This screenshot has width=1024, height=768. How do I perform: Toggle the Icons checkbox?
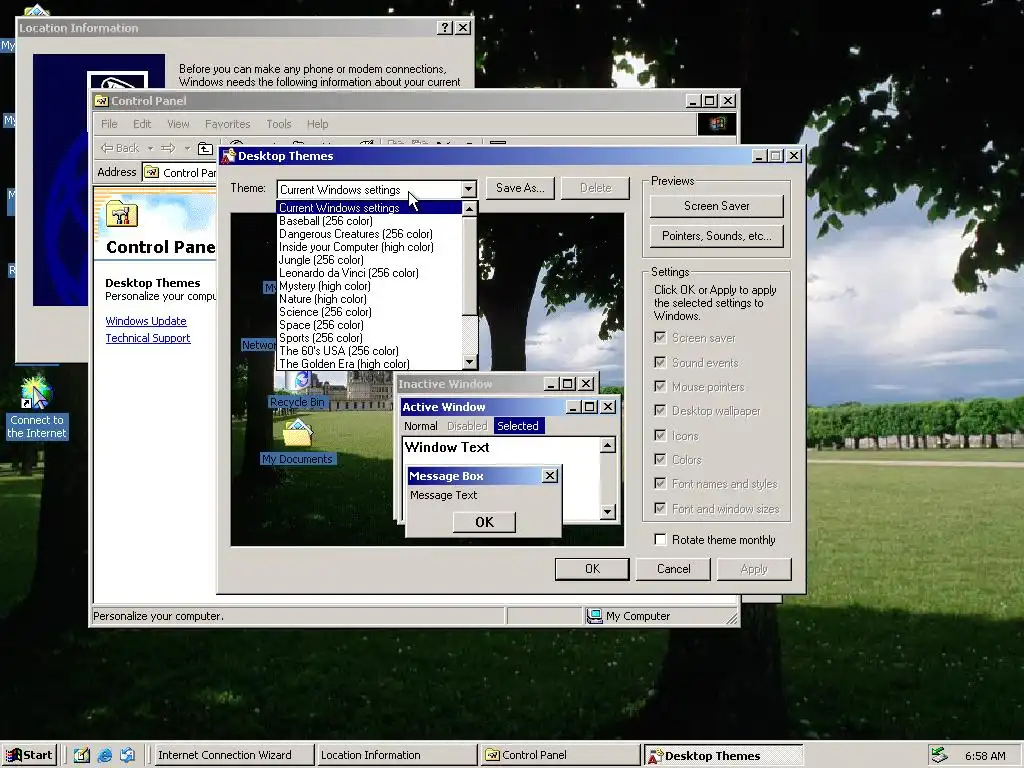pos(660,436)
